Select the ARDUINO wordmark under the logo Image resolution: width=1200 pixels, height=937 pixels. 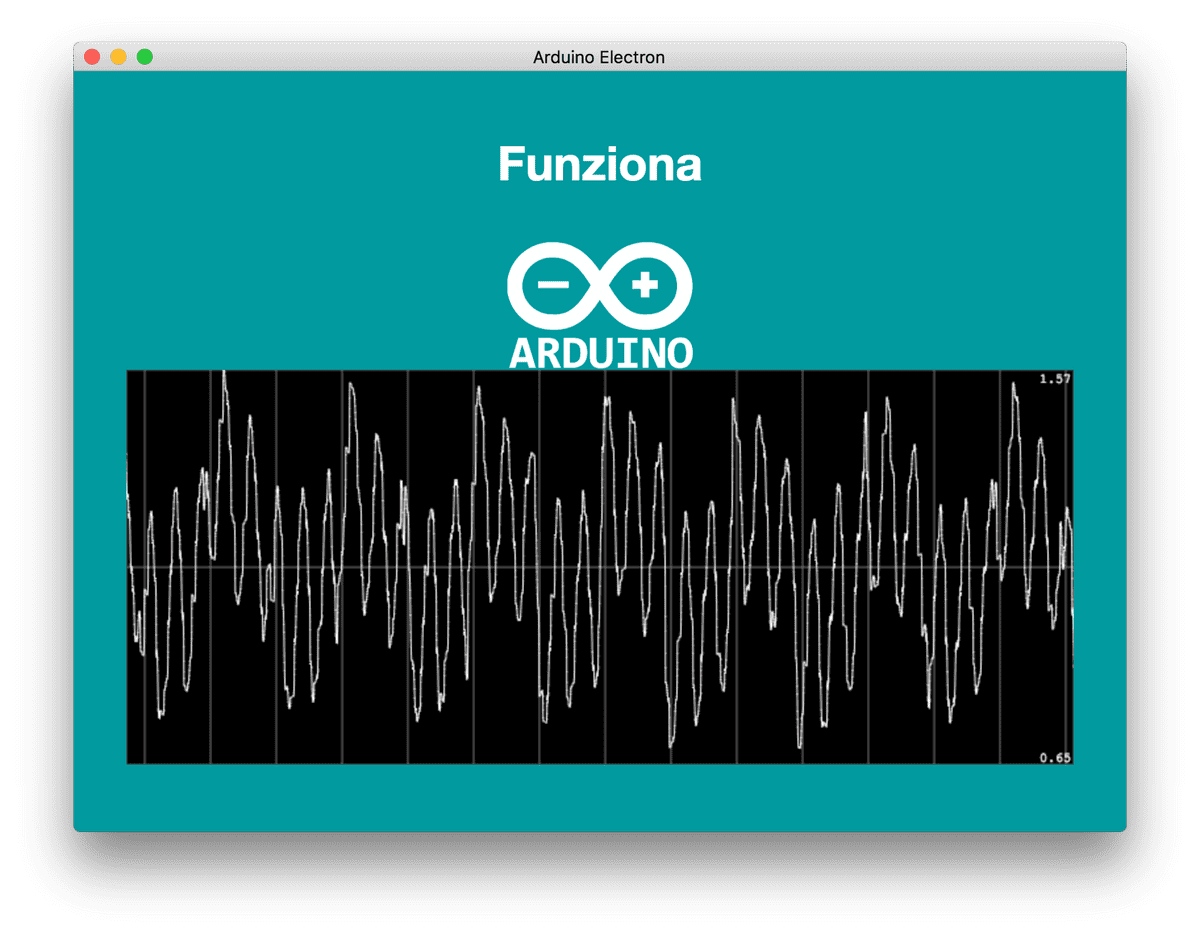[600, 353]
